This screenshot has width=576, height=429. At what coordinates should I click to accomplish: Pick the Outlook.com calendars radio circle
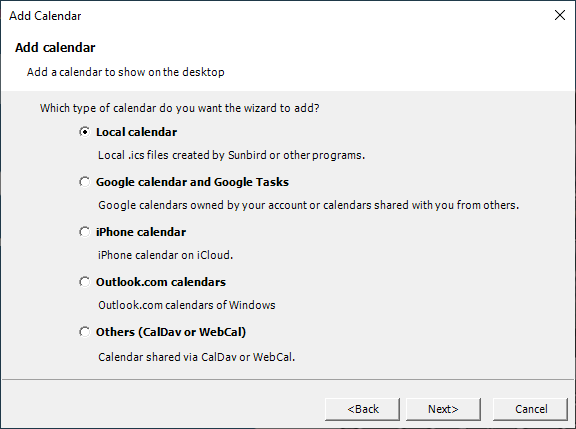[x=84, y=282]
